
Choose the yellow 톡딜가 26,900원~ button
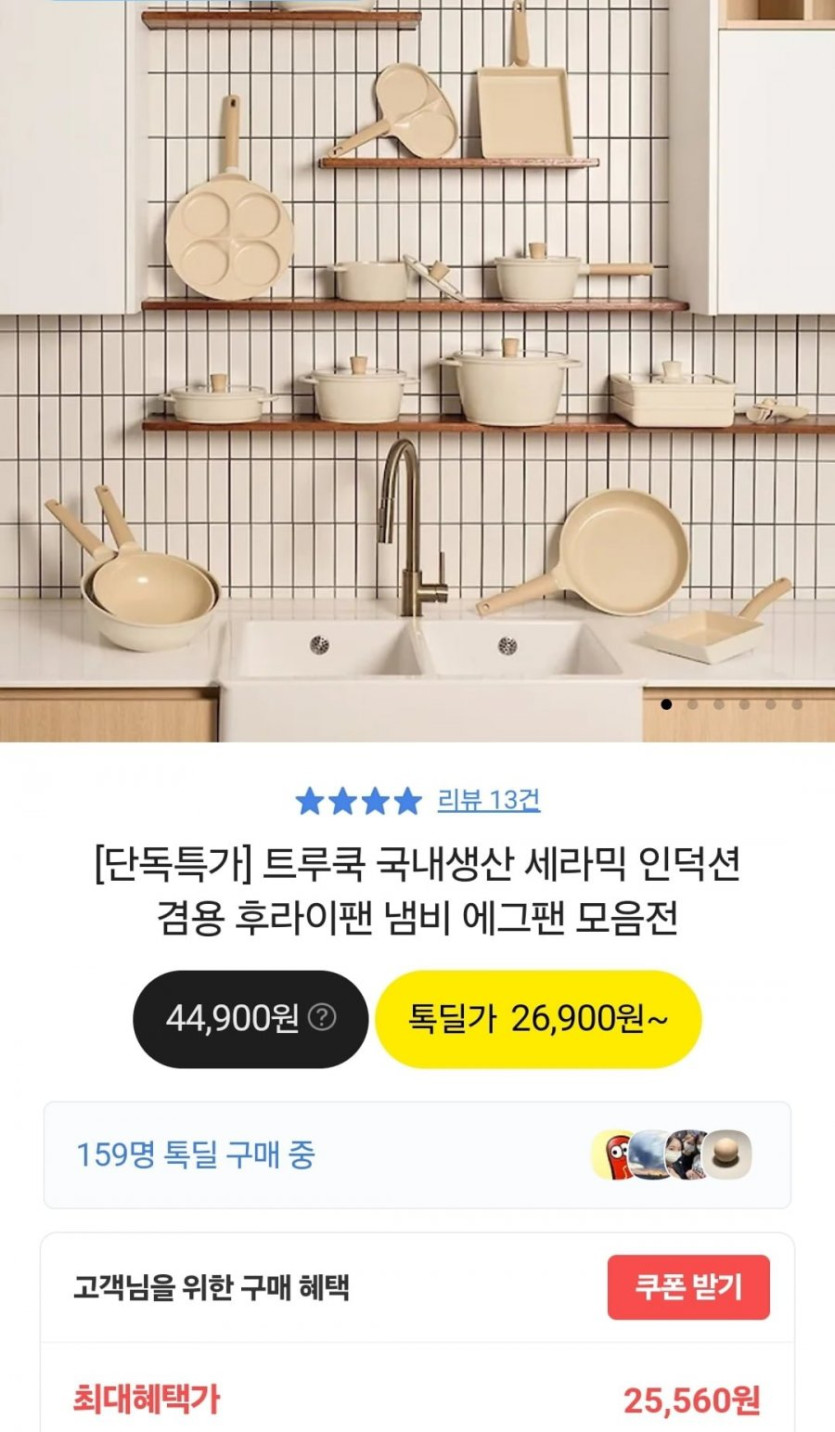click(x=538, y=1018)
